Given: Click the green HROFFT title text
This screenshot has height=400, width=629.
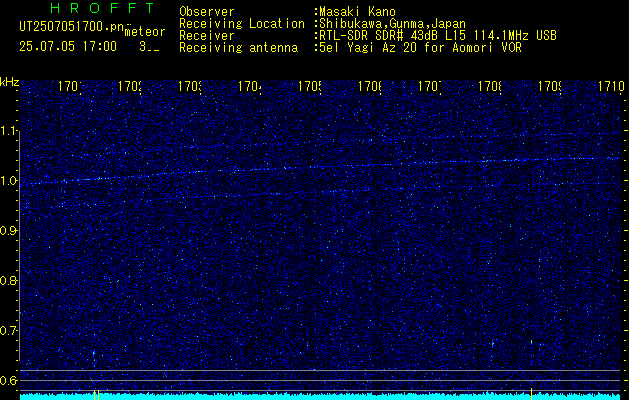Looking at the screenshot, I should click(x=103, y=8).
